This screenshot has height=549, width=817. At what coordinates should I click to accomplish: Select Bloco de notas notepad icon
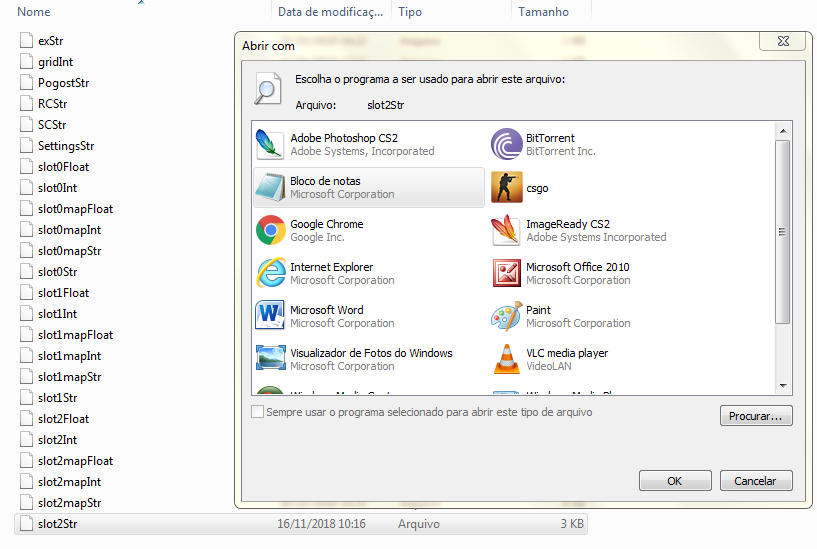(x=269, y=188)
